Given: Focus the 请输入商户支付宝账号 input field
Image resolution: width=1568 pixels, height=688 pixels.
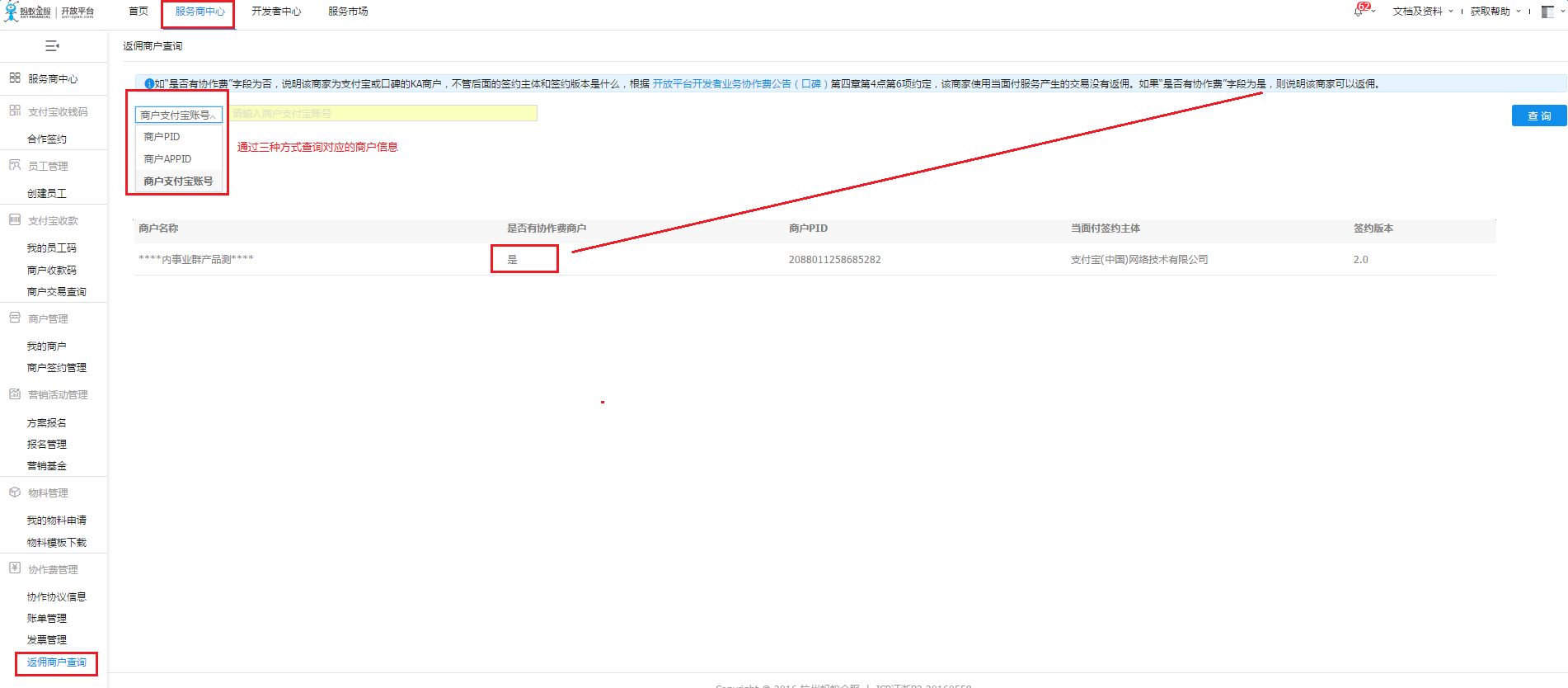Looking at the screenshot, I should (383, 113).
